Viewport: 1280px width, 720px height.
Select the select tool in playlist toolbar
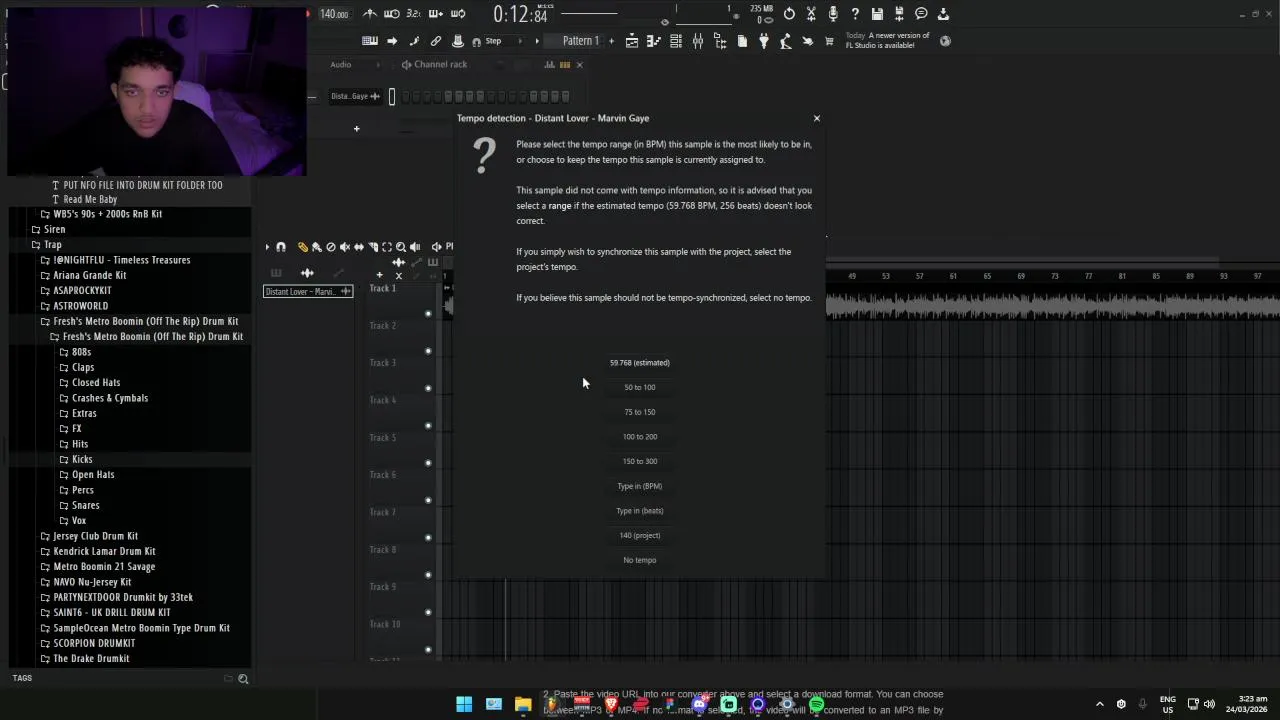[x=387, y=247]
